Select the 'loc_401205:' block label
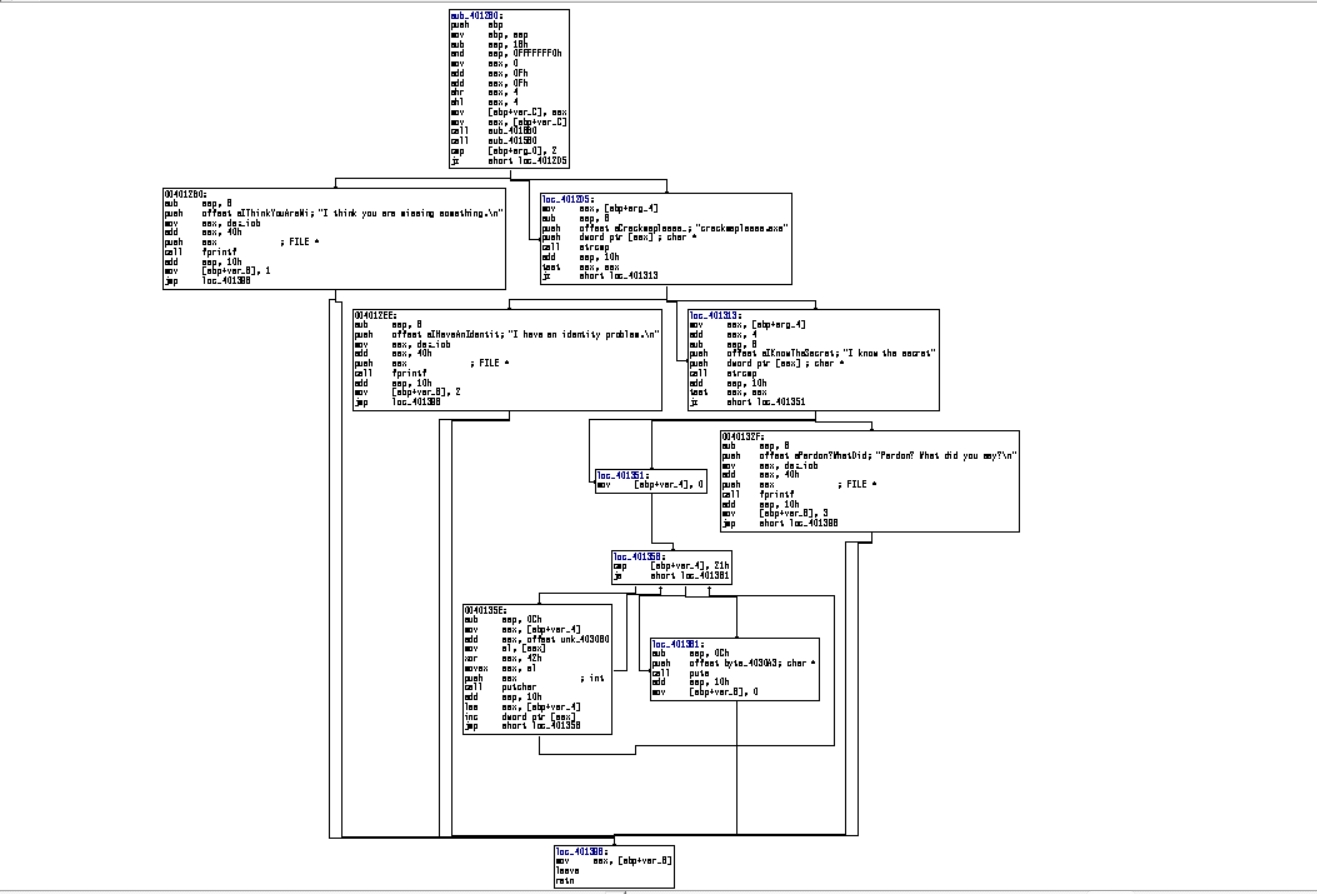 coord(569,199)
